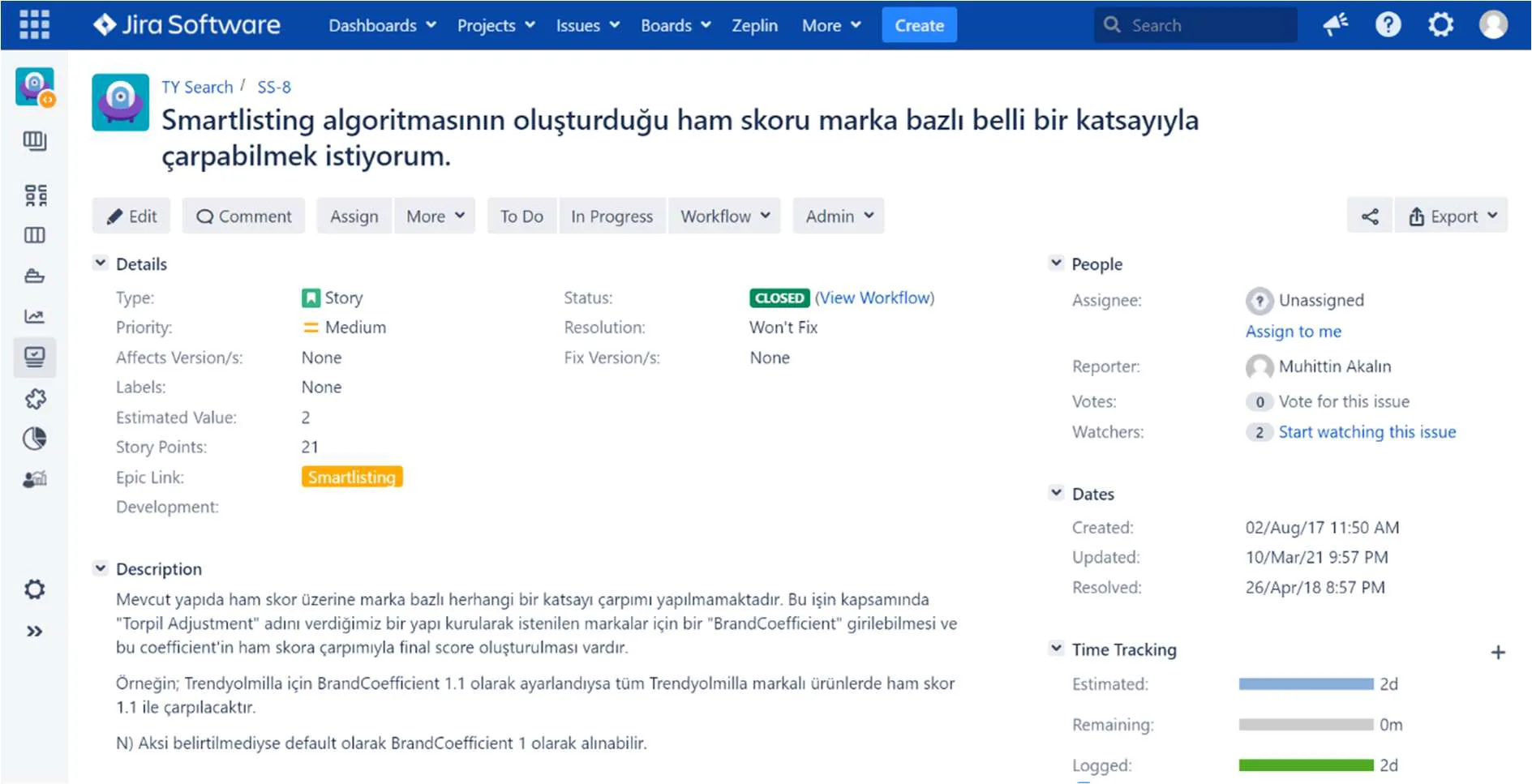Open the Smartlisting epic link label
The image size is (1532, 784).
(x=352, y=477)
